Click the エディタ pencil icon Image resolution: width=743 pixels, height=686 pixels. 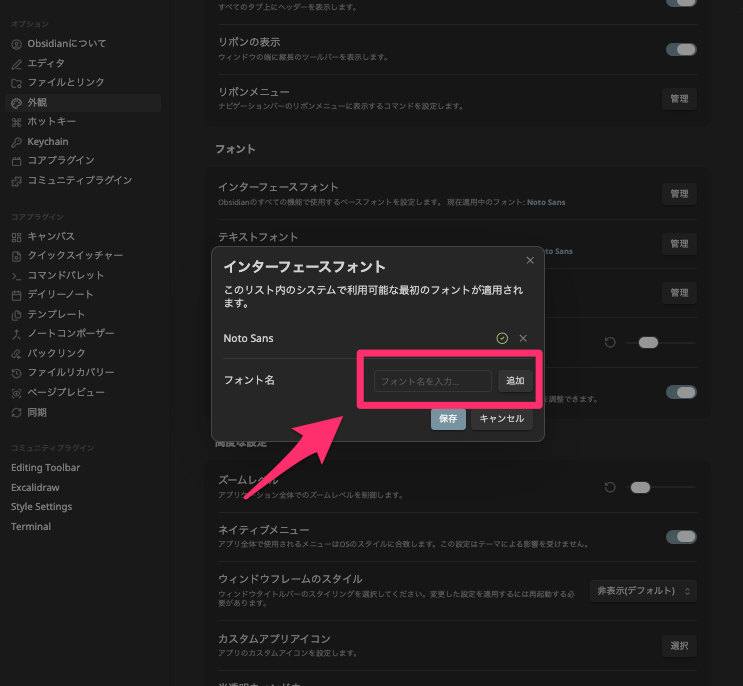[x=17, y=64]
